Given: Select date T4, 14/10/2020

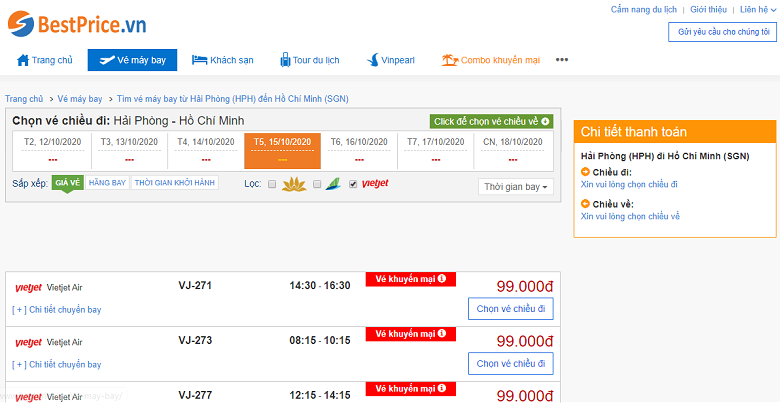Looking at the screenshot, I should click(x=206, y=150).
